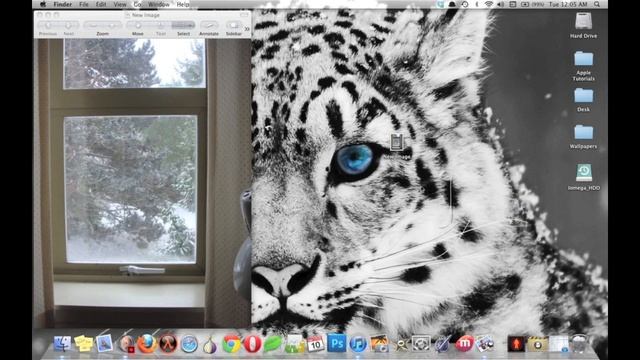Open the iCal calendar in Dock
Viewport: 640px width, 360px height.
(316, 344)
